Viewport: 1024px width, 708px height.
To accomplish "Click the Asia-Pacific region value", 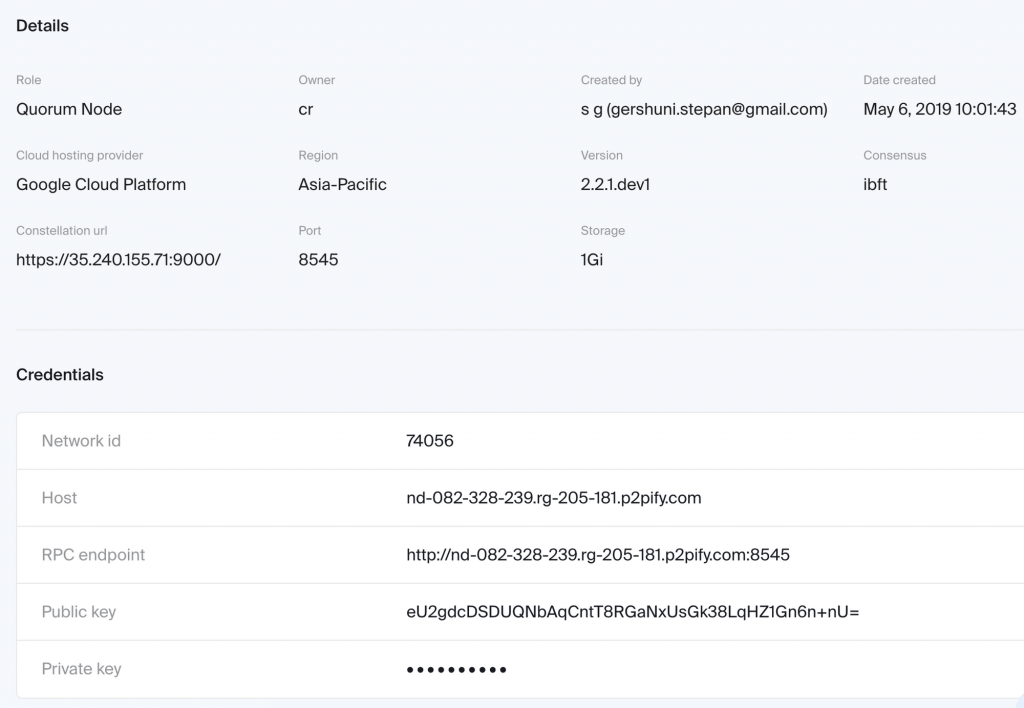I will coord(342,185).
